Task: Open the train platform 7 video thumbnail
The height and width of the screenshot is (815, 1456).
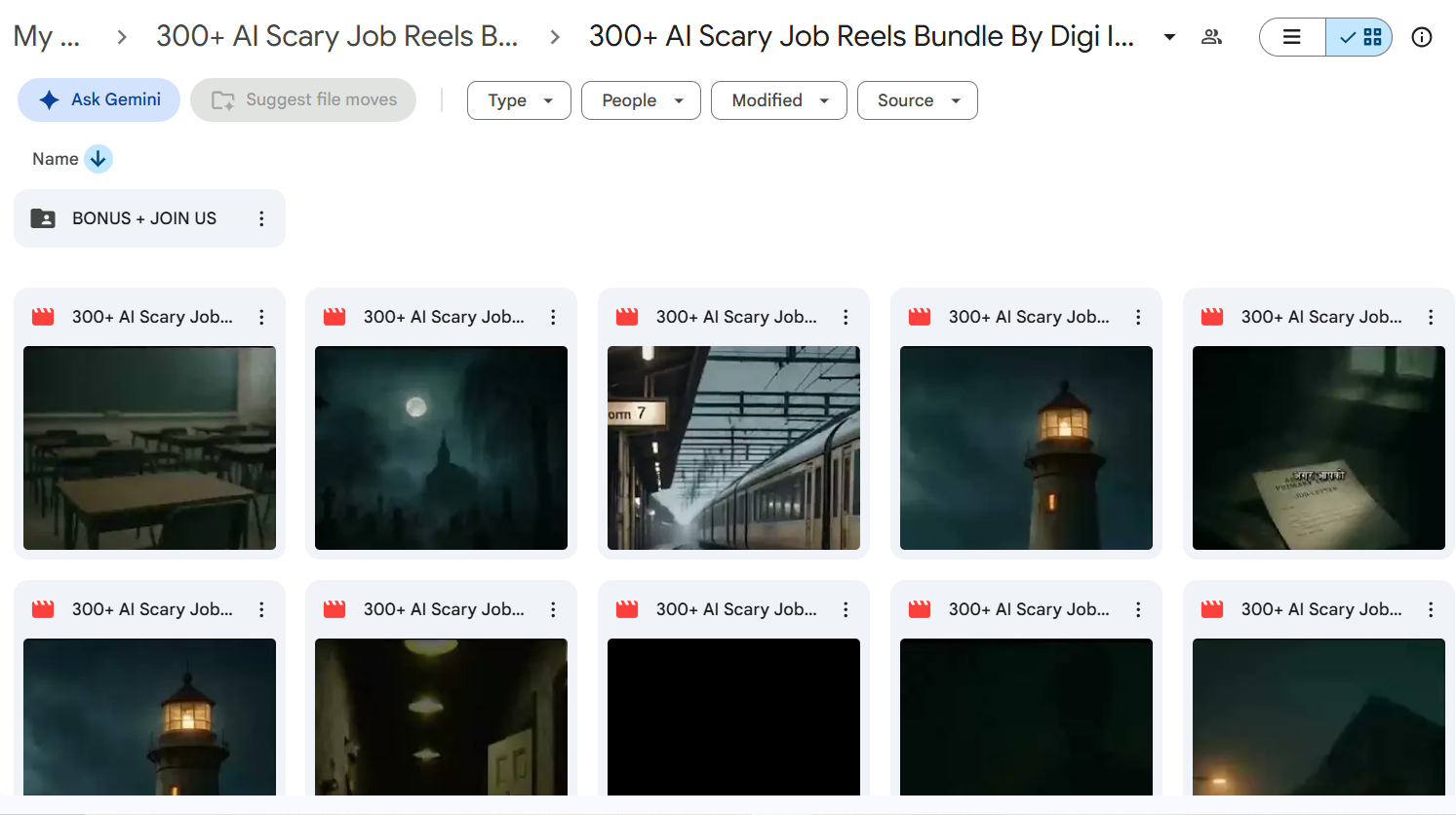Action: point(733,447)
